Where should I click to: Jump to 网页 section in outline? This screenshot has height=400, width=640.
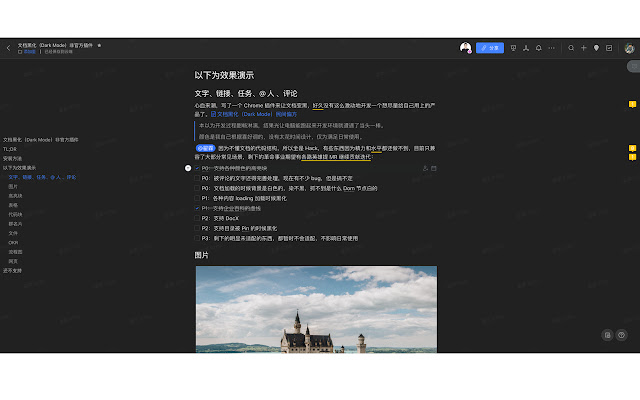(x=13, y=261)
